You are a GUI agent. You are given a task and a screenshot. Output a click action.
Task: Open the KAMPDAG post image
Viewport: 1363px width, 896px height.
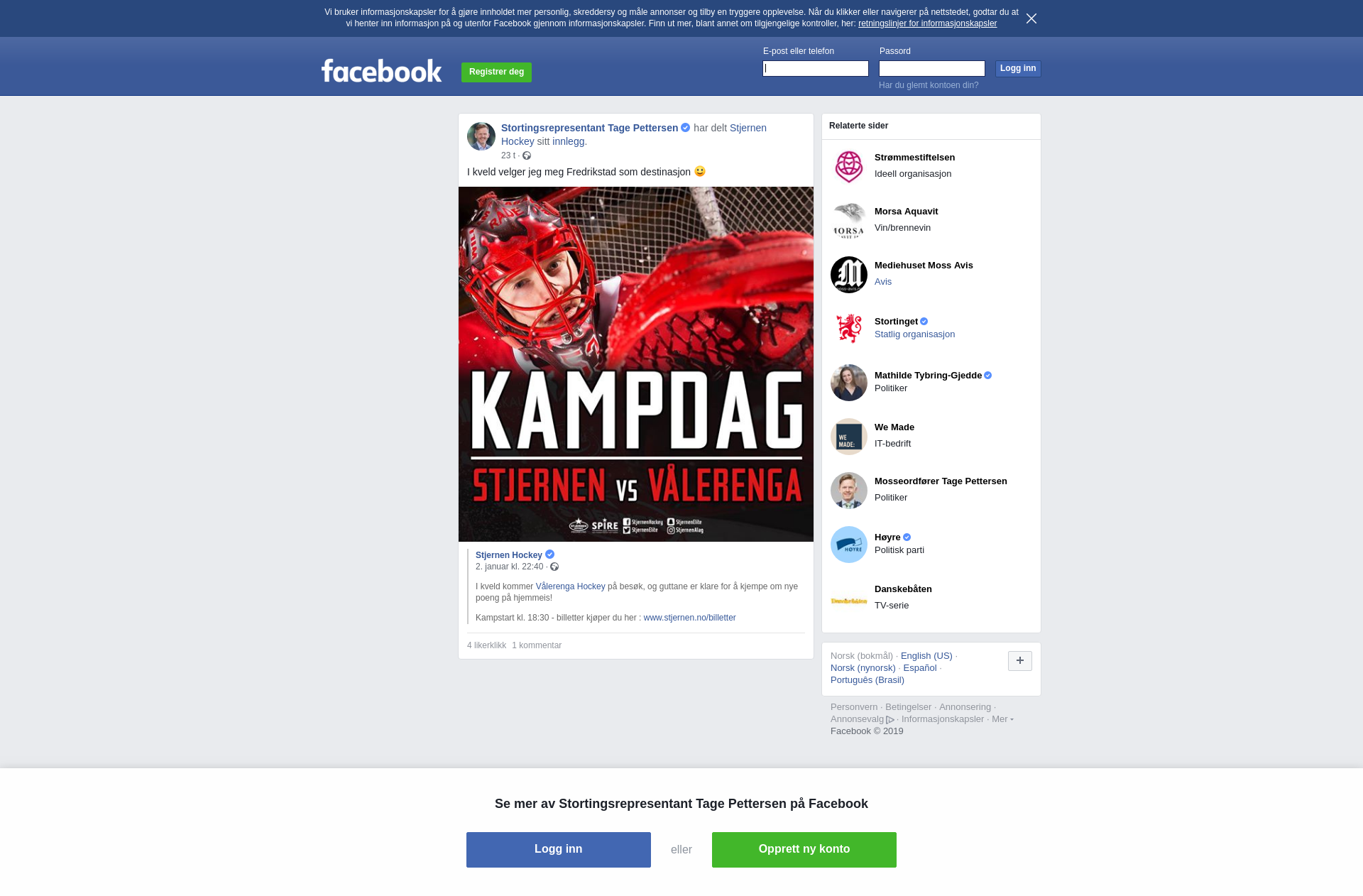(636, 364)
